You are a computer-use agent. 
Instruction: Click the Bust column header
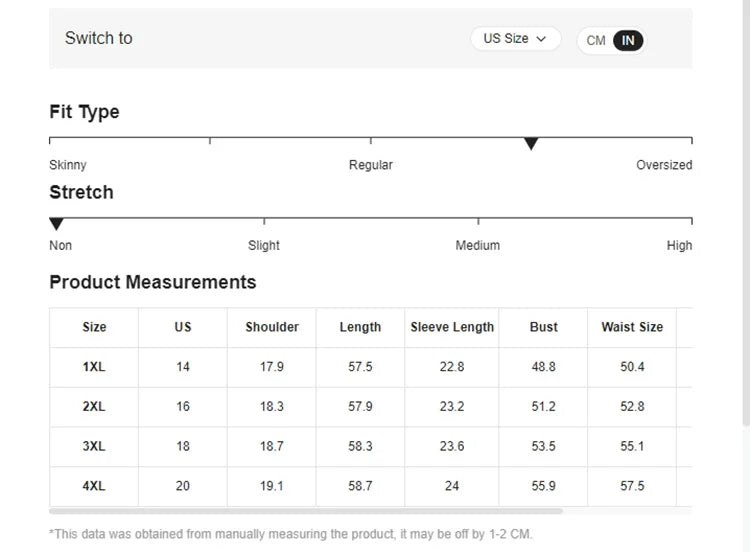coord(544,327)
